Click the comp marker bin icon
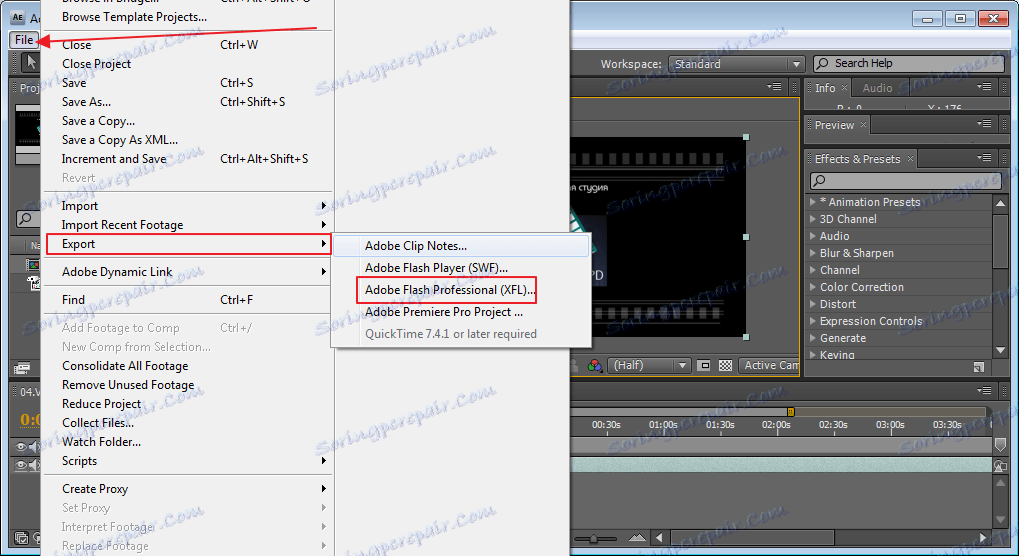 point(1000,445)
